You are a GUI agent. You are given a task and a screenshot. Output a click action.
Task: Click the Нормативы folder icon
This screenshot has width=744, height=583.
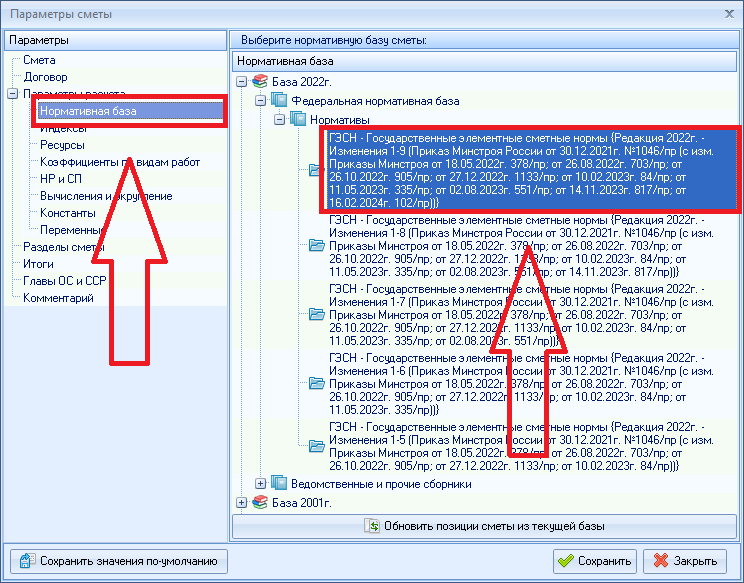298,119
